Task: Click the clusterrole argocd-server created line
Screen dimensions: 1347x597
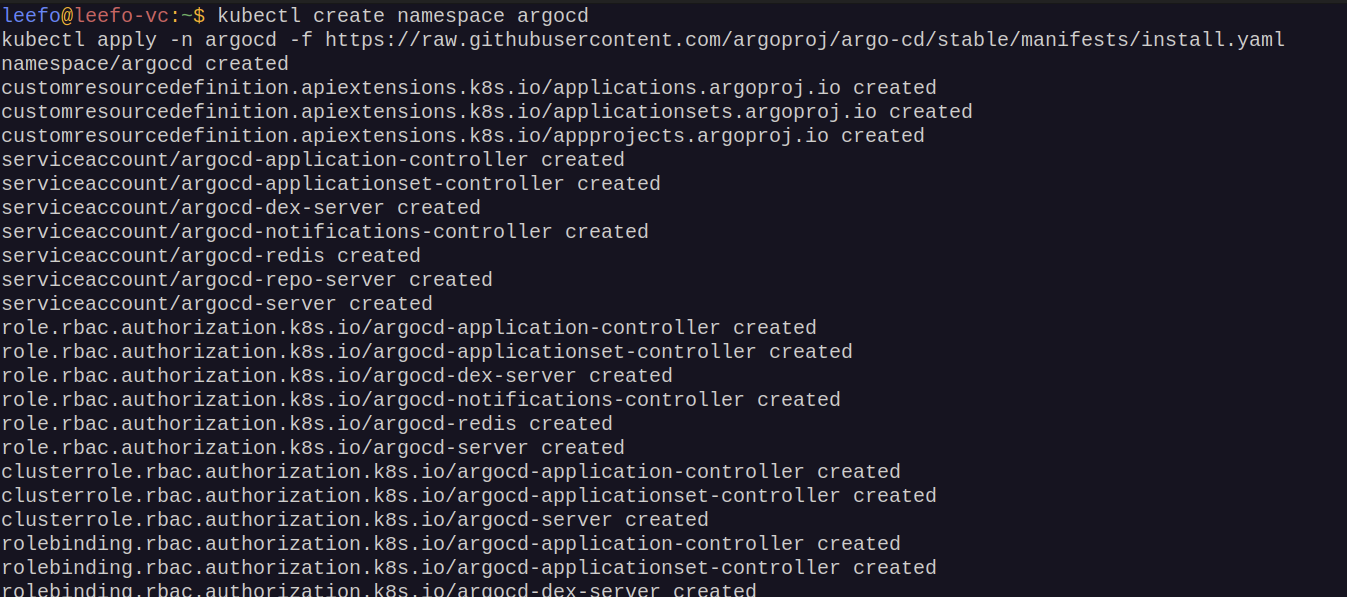Action: point(355,520)
